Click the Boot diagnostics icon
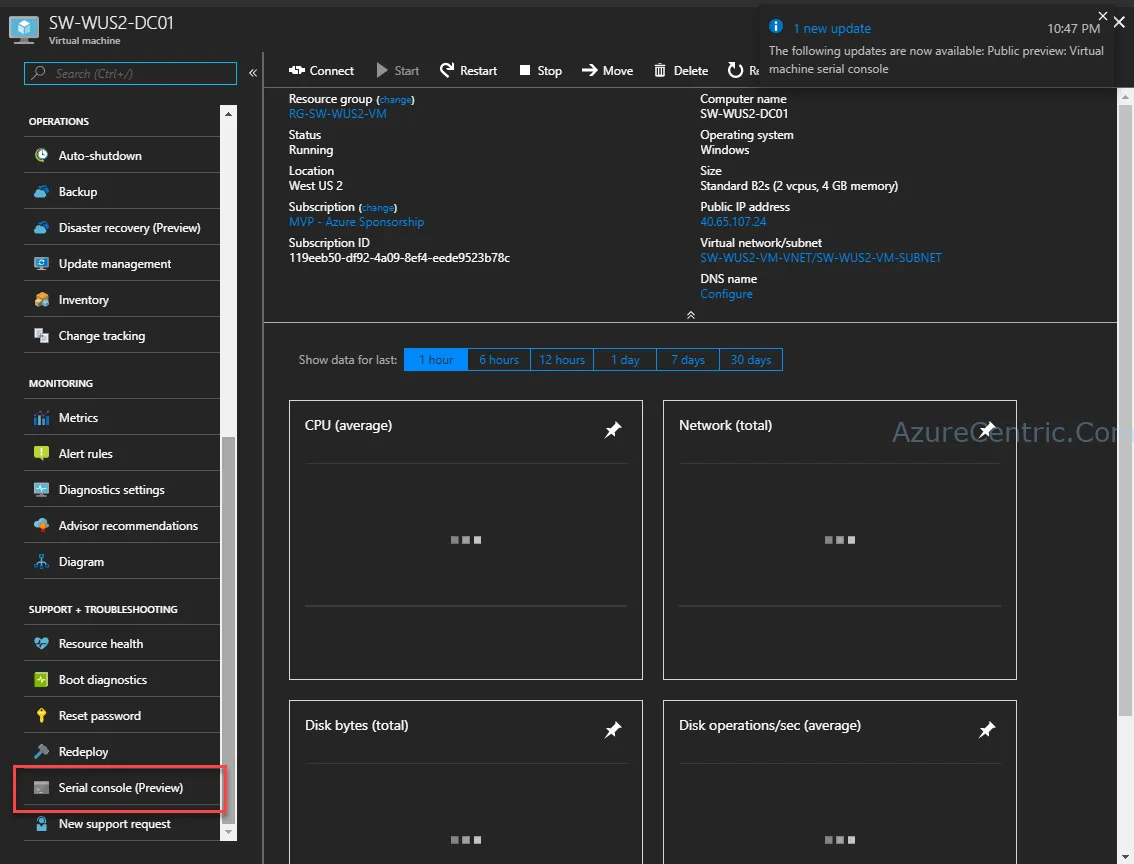The width and height of the screenshot is (1134, 864). pos(41,680)
